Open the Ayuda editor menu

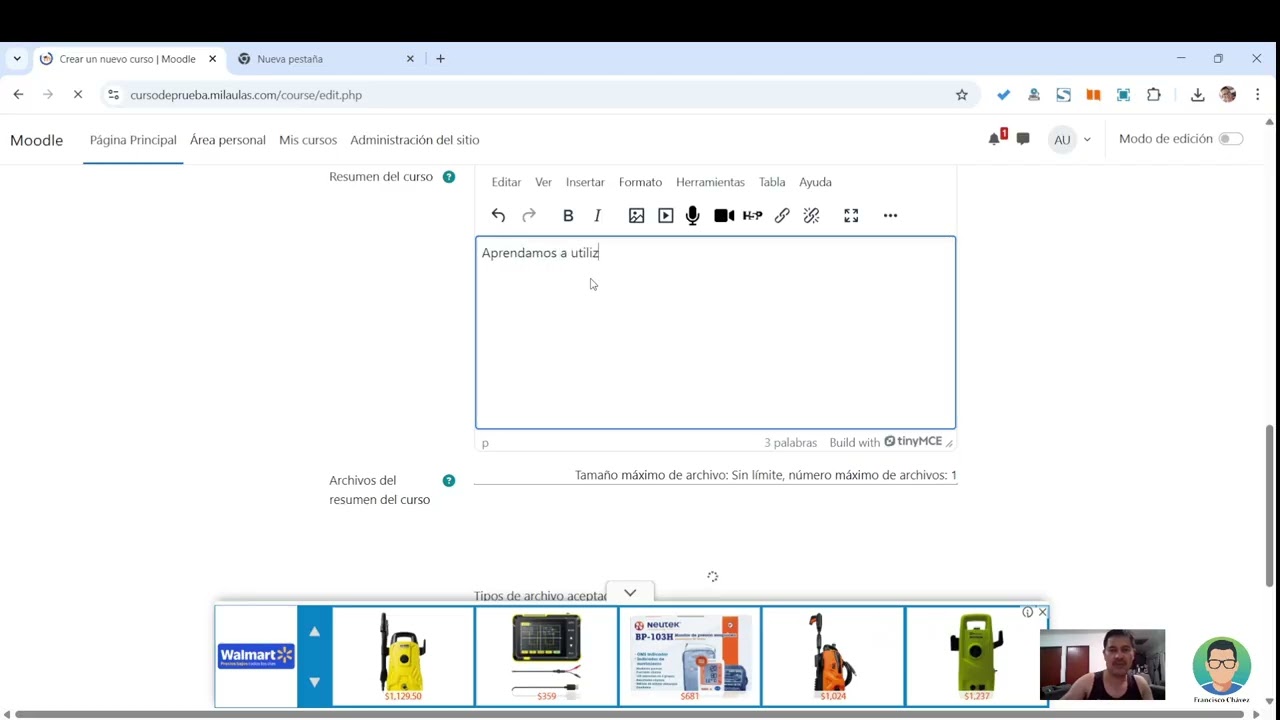pyautogui.click(x=815, y=182)
